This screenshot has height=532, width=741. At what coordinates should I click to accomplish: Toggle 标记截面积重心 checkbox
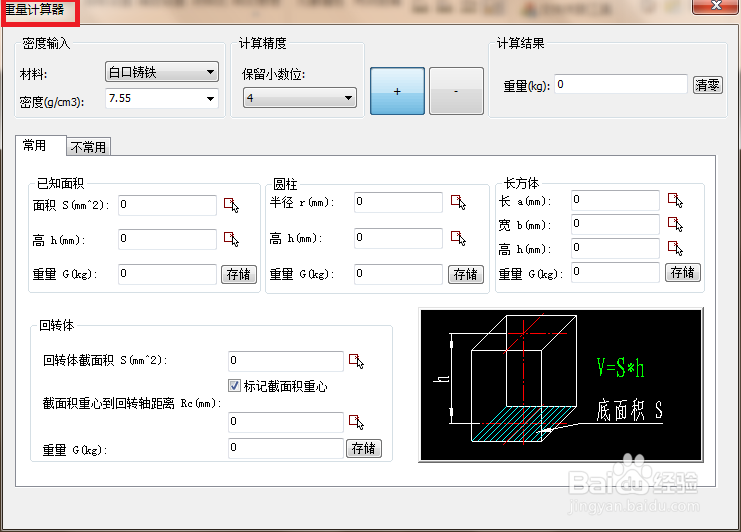point(234,386)
